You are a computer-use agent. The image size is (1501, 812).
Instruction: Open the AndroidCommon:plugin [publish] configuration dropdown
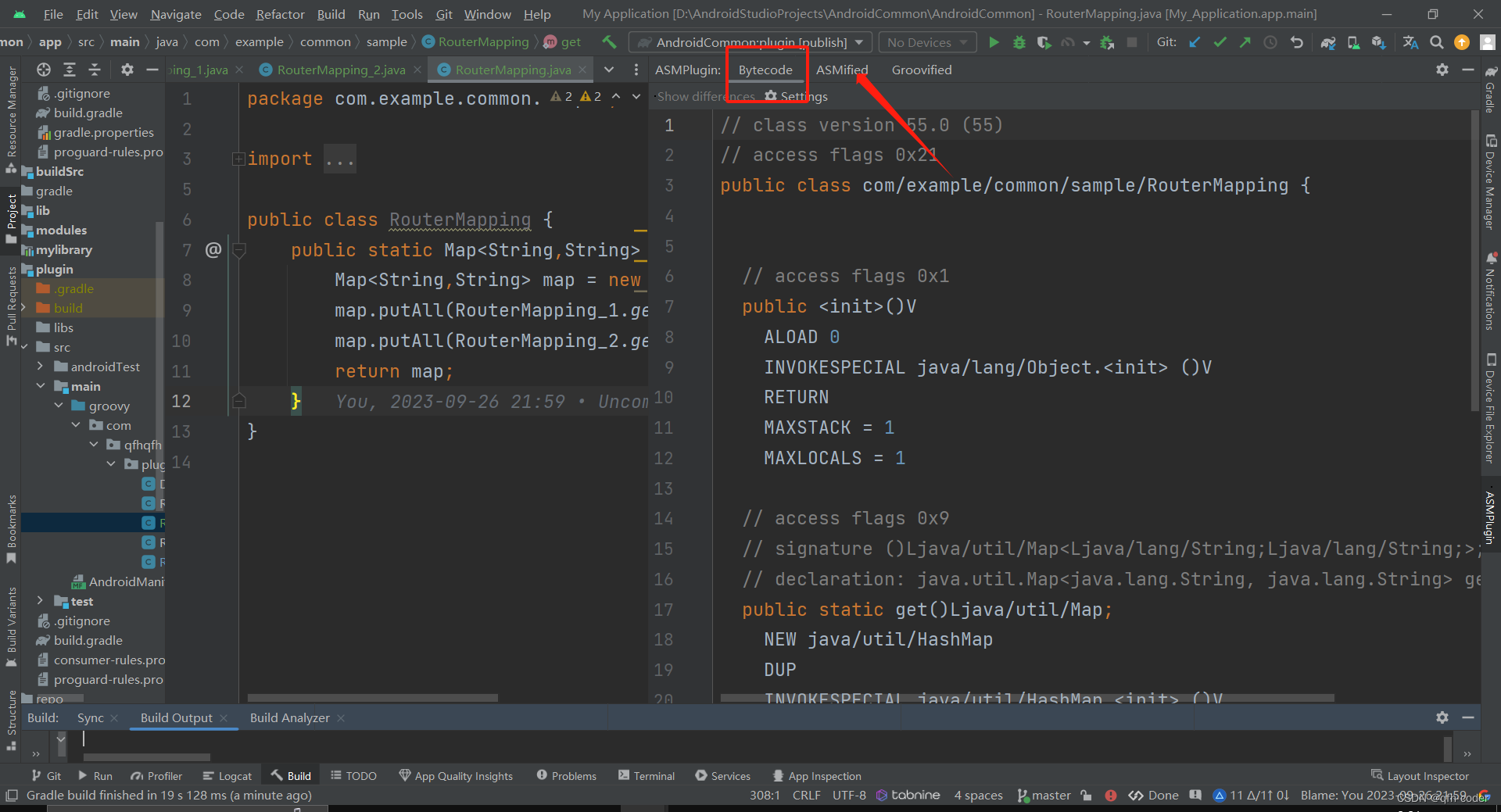(750, 42)
